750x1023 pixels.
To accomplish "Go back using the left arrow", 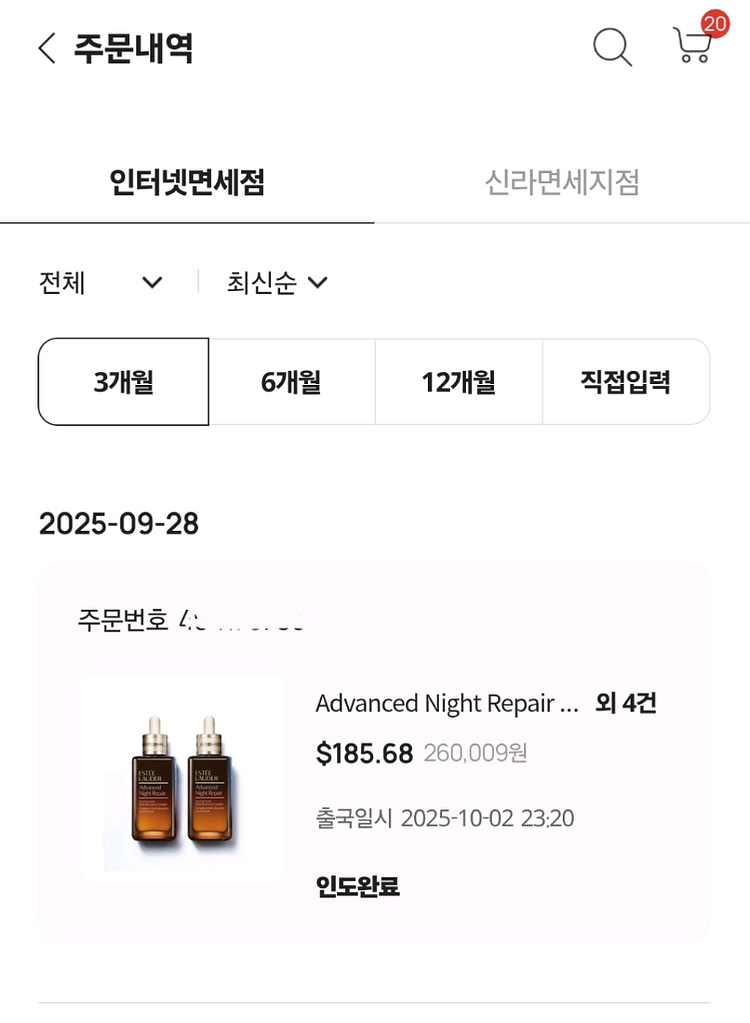I will click(46, 48).
